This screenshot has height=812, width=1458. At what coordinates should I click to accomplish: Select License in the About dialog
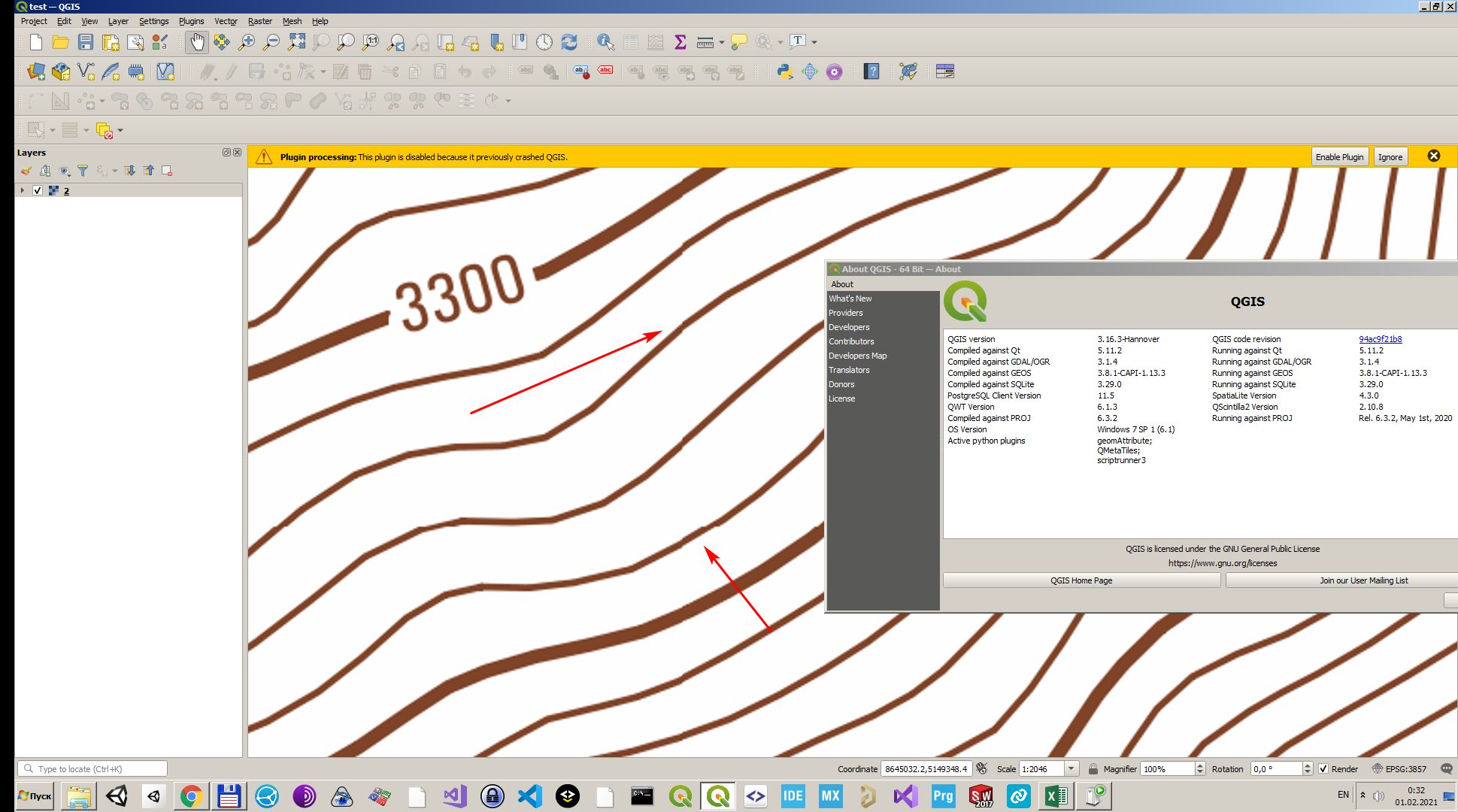[x=841, y=398]
